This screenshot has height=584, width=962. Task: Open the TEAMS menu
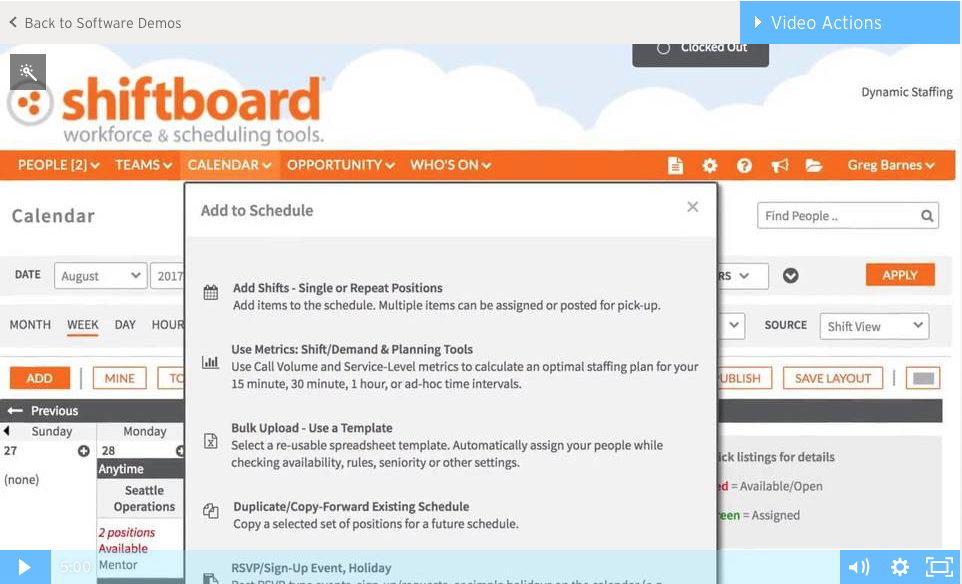(x=144, y=165)
